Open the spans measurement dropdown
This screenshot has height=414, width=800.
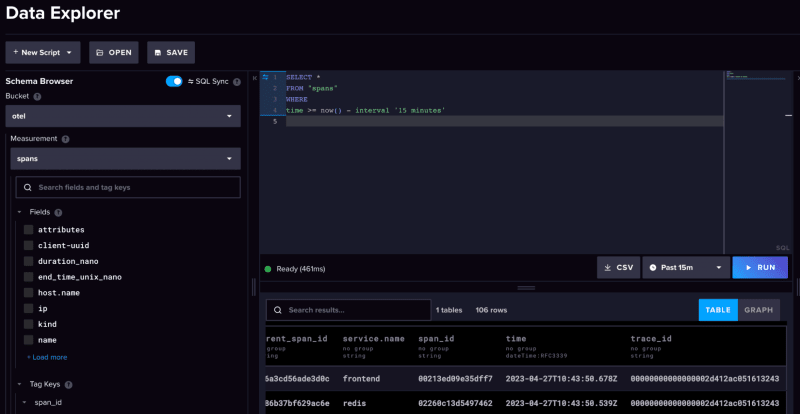126,159
